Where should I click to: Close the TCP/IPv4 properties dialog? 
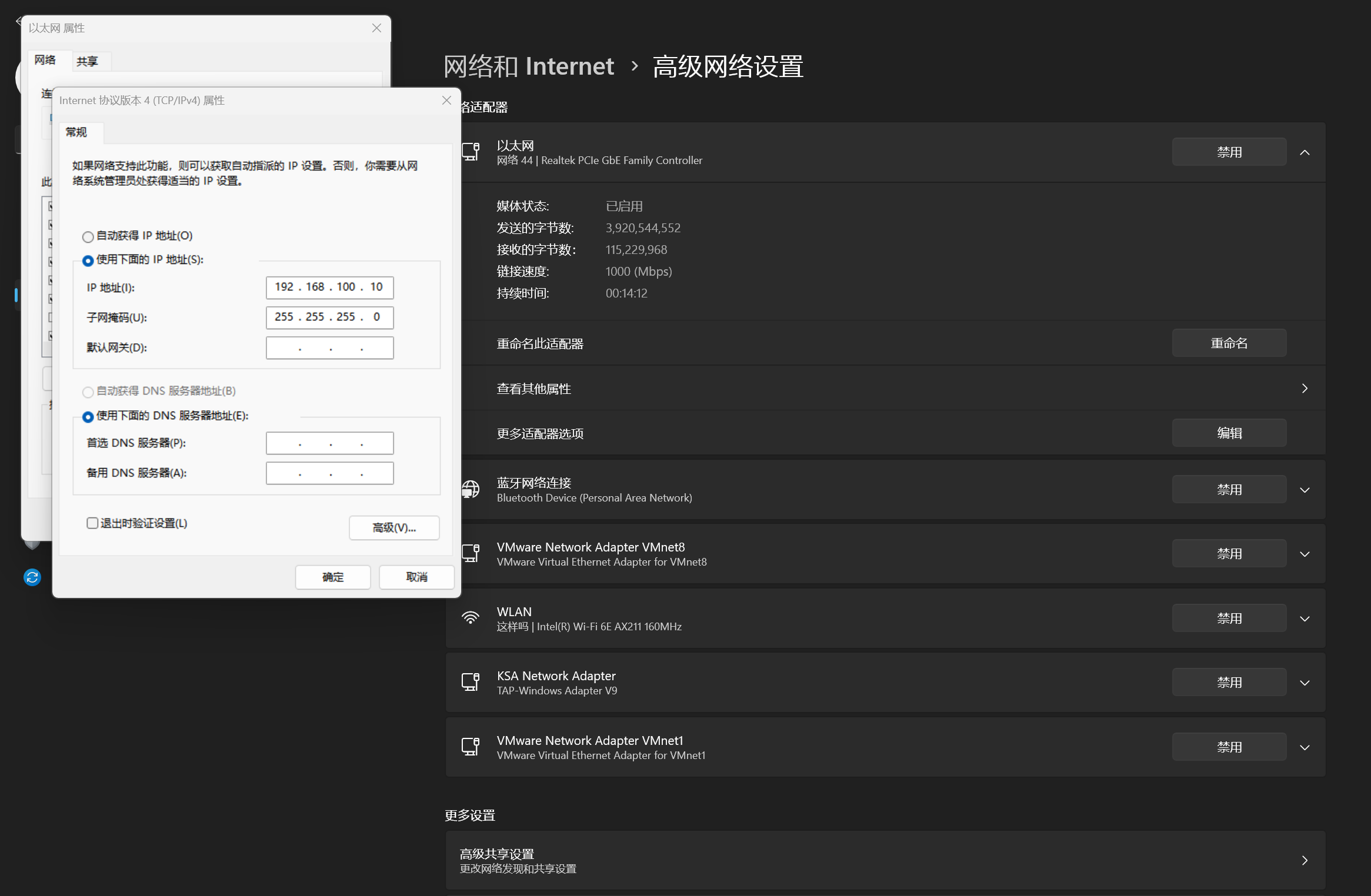446,101
